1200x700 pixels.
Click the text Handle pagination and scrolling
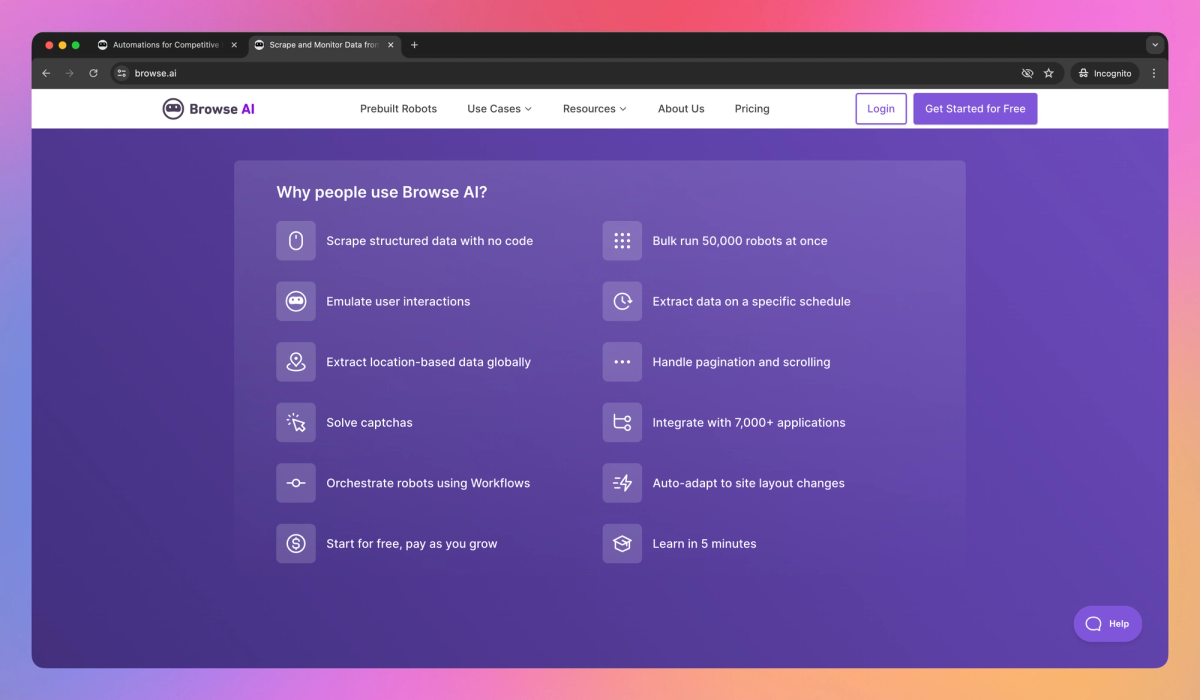[742, 362]
